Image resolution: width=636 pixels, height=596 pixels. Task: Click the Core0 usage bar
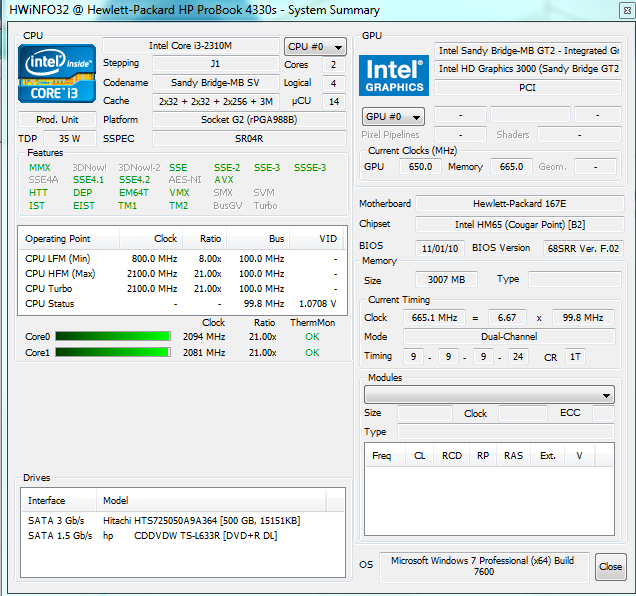point(113,336)
